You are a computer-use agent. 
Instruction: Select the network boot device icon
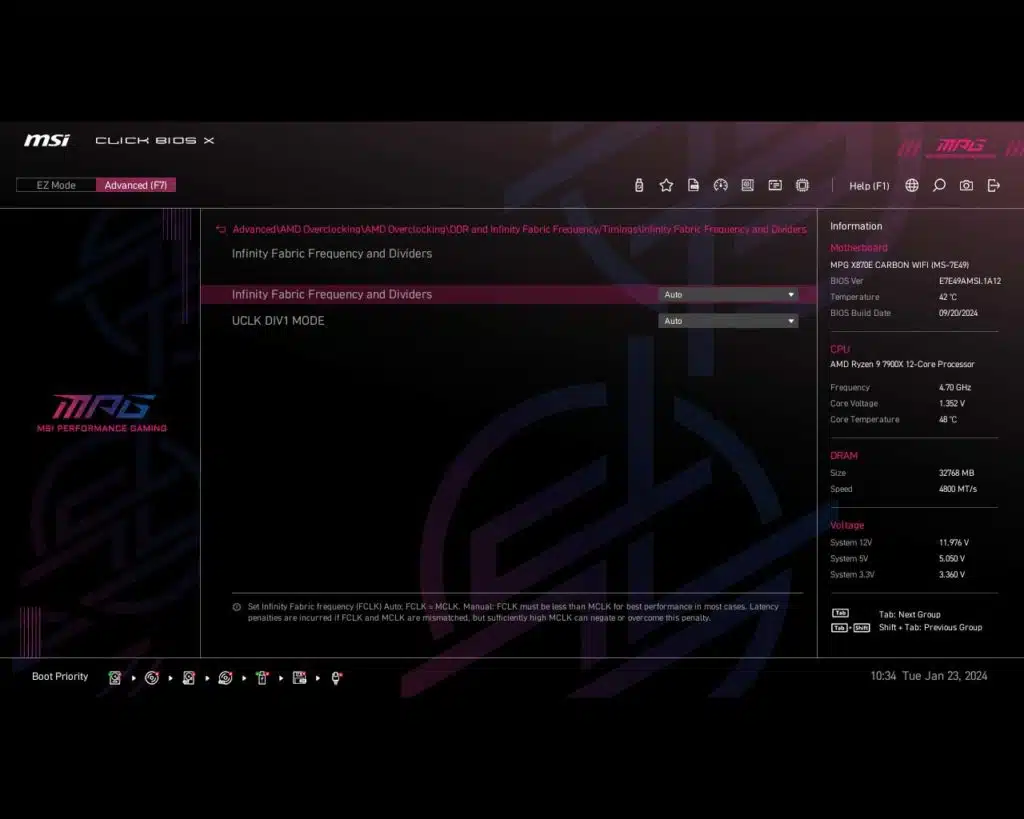336,678
